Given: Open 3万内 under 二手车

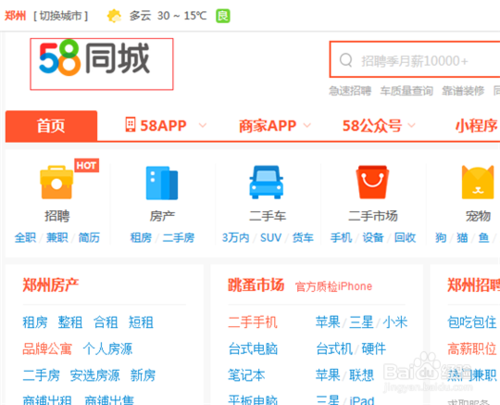Looking at the screenshot, I should tap(235, 238).
